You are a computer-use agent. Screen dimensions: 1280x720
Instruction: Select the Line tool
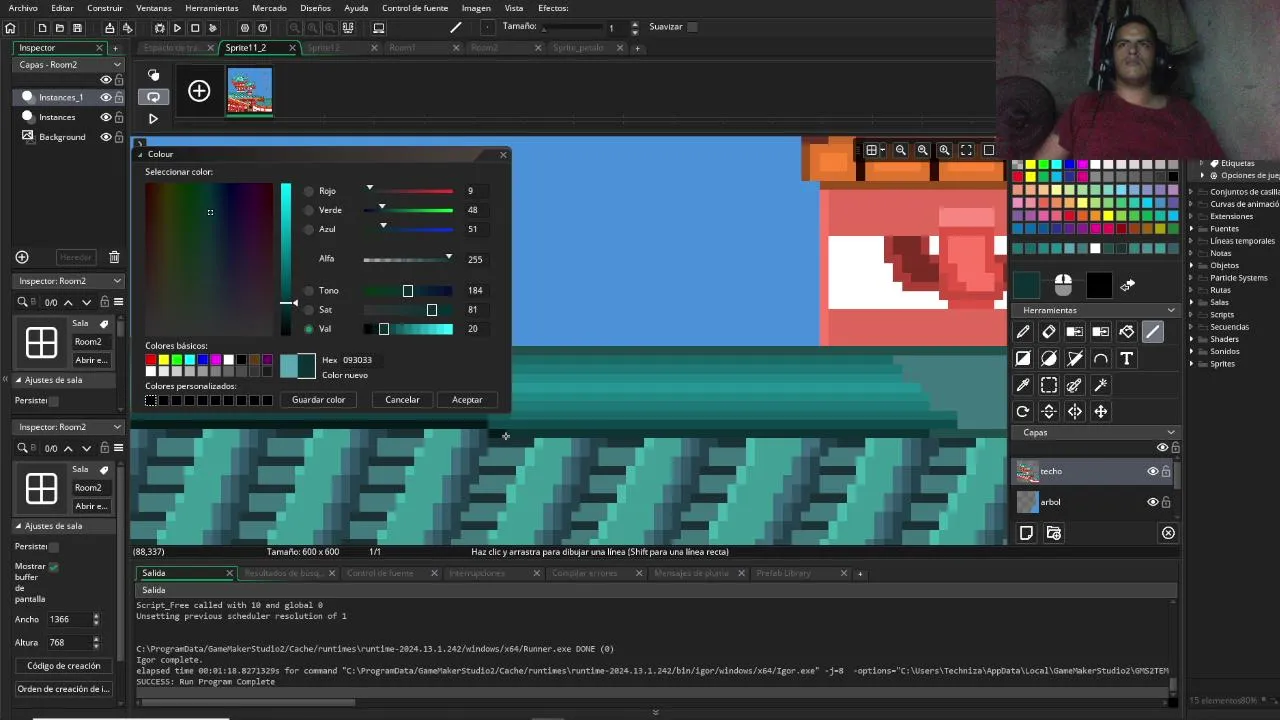click(x=1153, y=332)
